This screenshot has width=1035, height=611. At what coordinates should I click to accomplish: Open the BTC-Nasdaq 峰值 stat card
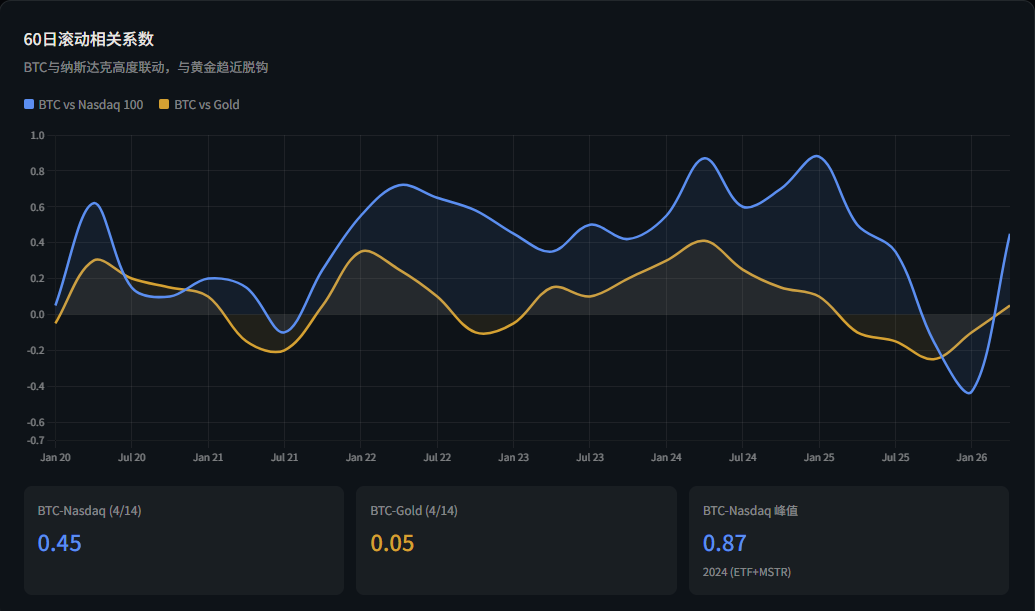coord(849,540)
